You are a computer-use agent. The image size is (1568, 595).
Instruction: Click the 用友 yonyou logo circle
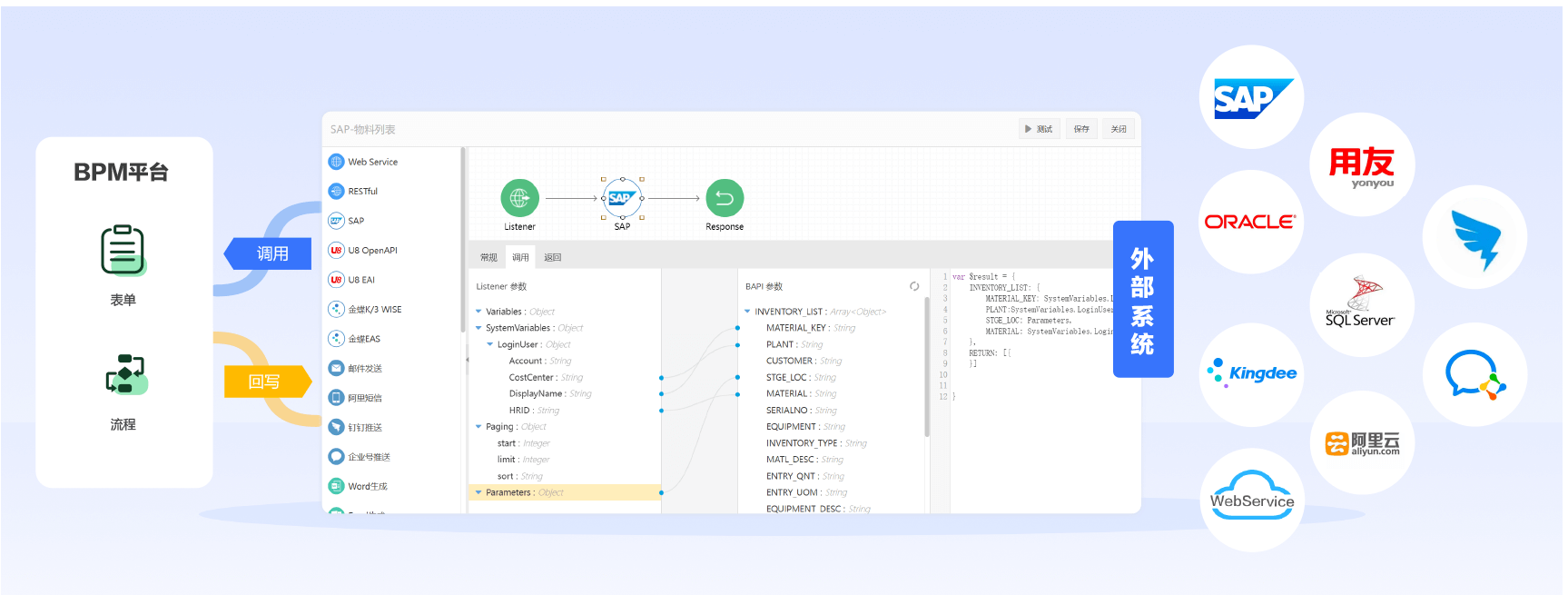pos(1361,165)
